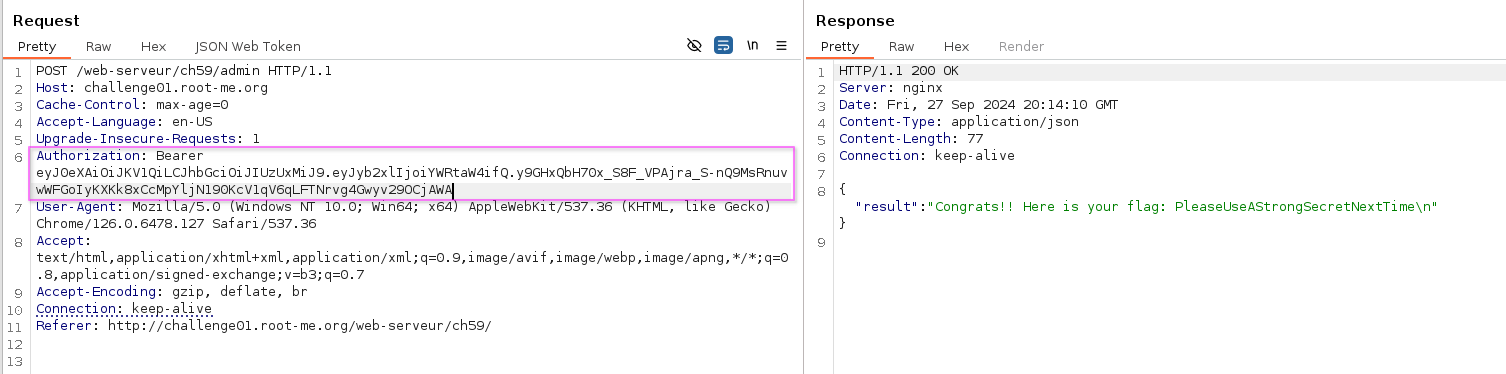1506x374 pixels.
Task: Switch to Response Hex tab
Action: (957, 46)
